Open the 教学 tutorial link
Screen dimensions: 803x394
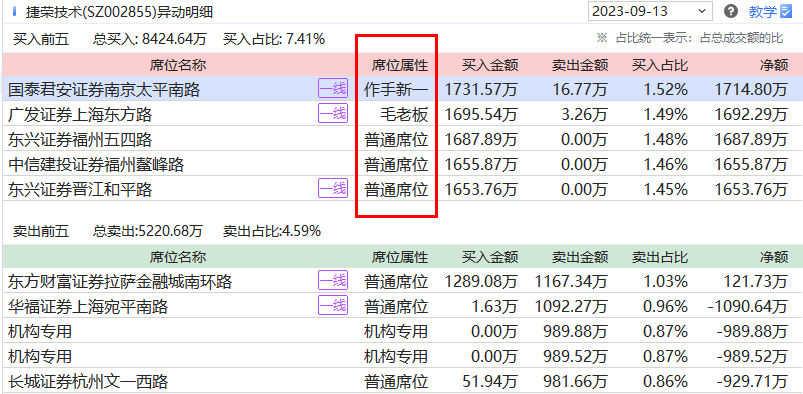tap(763, 12)
